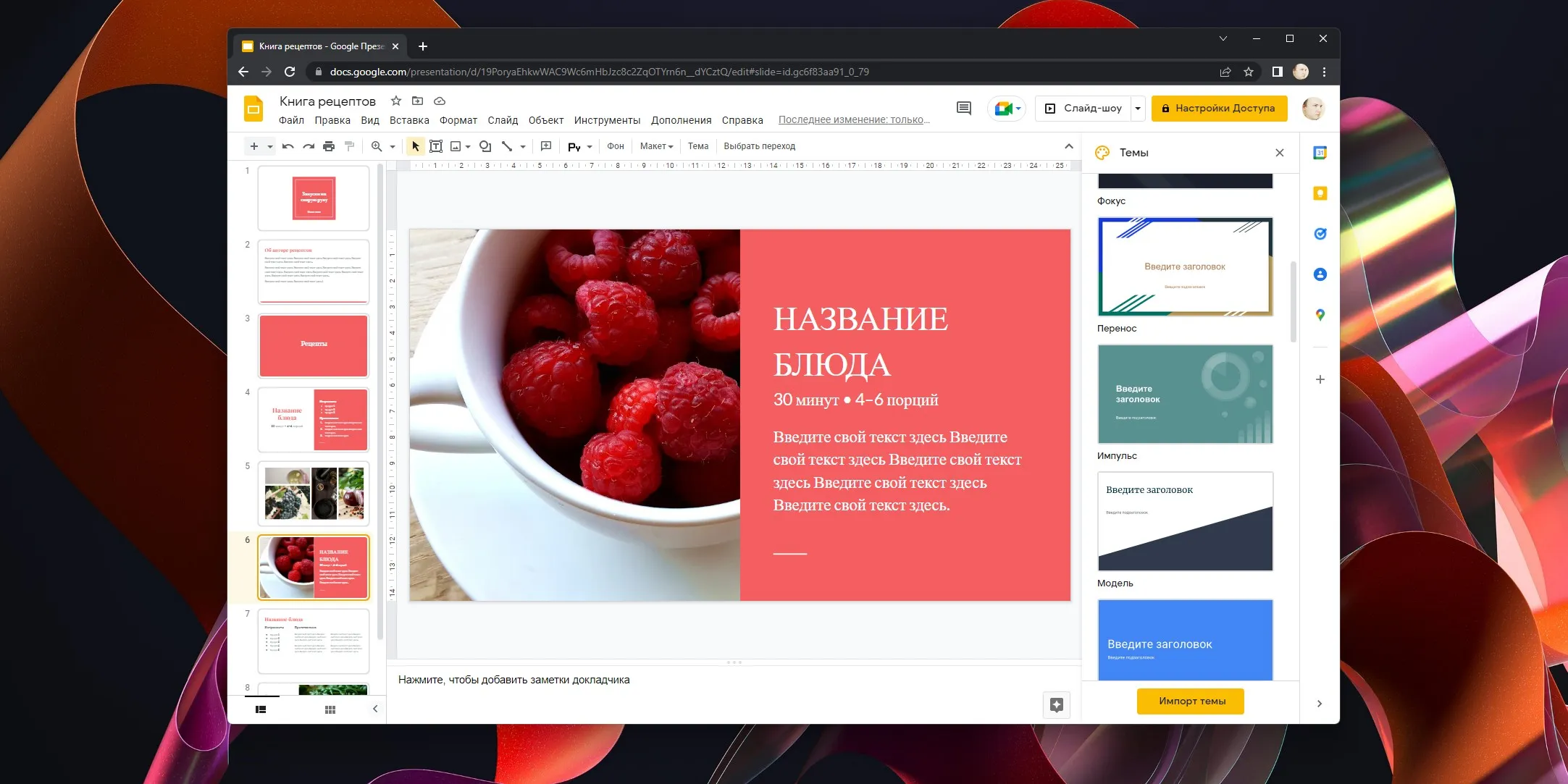Open Google Contacts in side panel
1568x784 pixels.
point(1320,274)
